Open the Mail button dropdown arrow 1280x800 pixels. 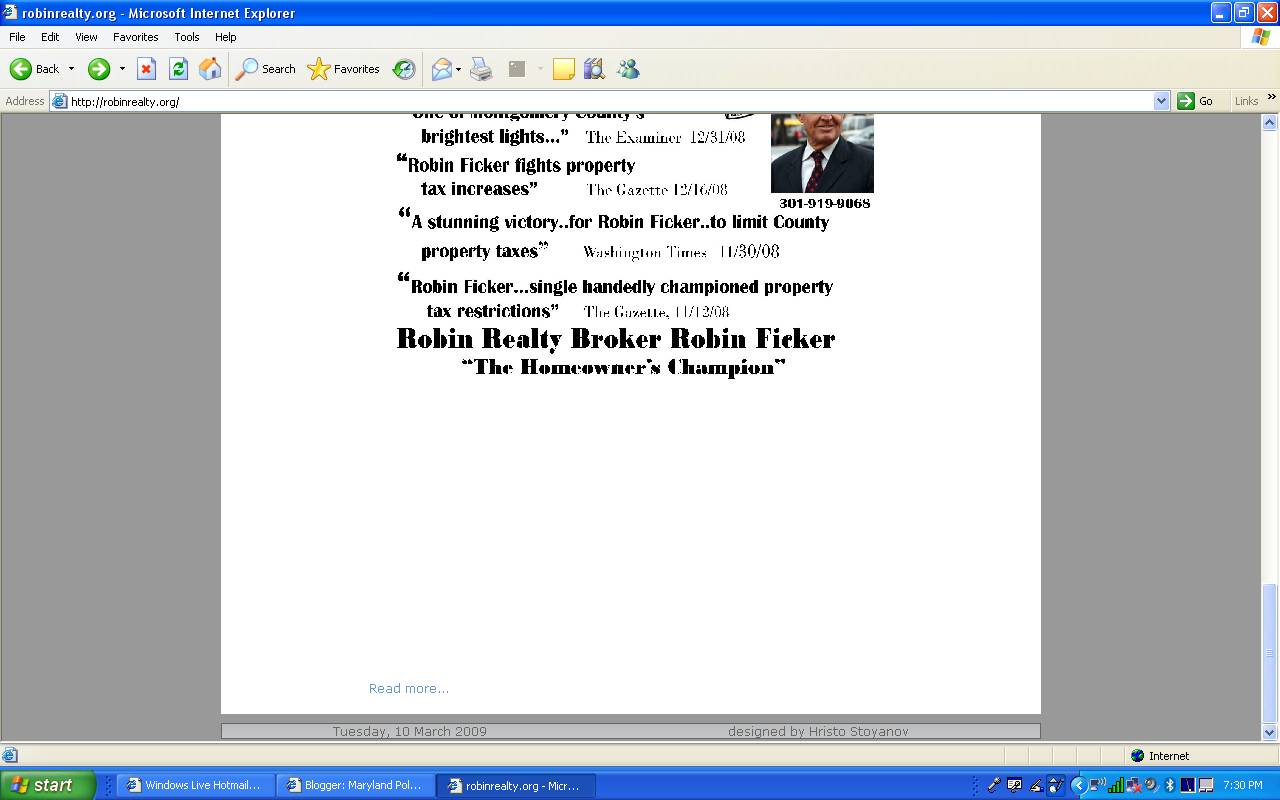click(458, 69)
